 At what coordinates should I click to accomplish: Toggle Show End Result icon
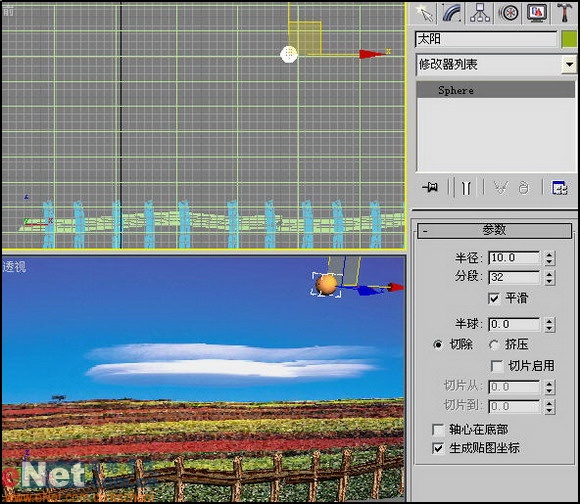click(466, 187)
